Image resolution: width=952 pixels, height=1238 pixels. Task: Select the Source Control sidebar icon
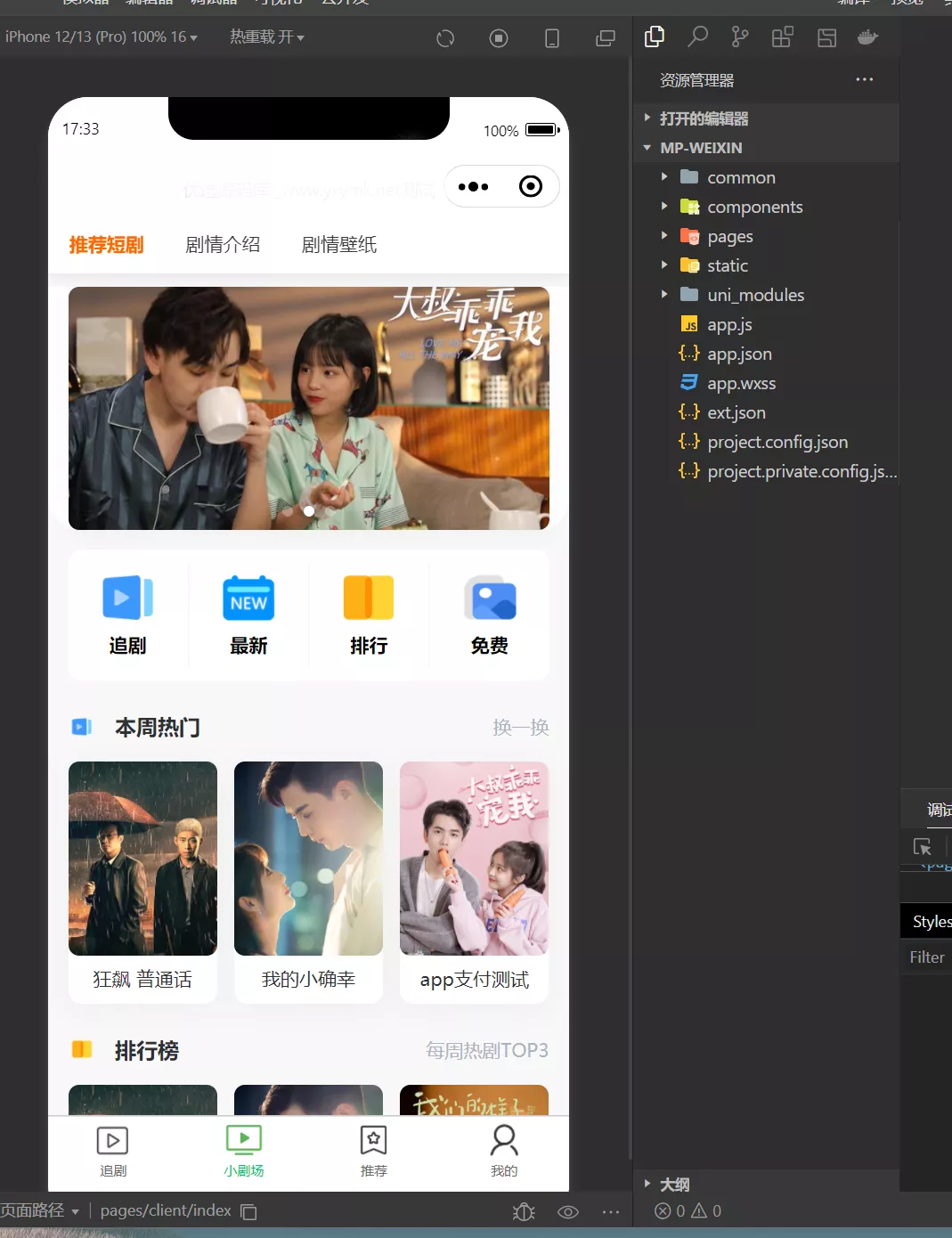pos(739,37)
